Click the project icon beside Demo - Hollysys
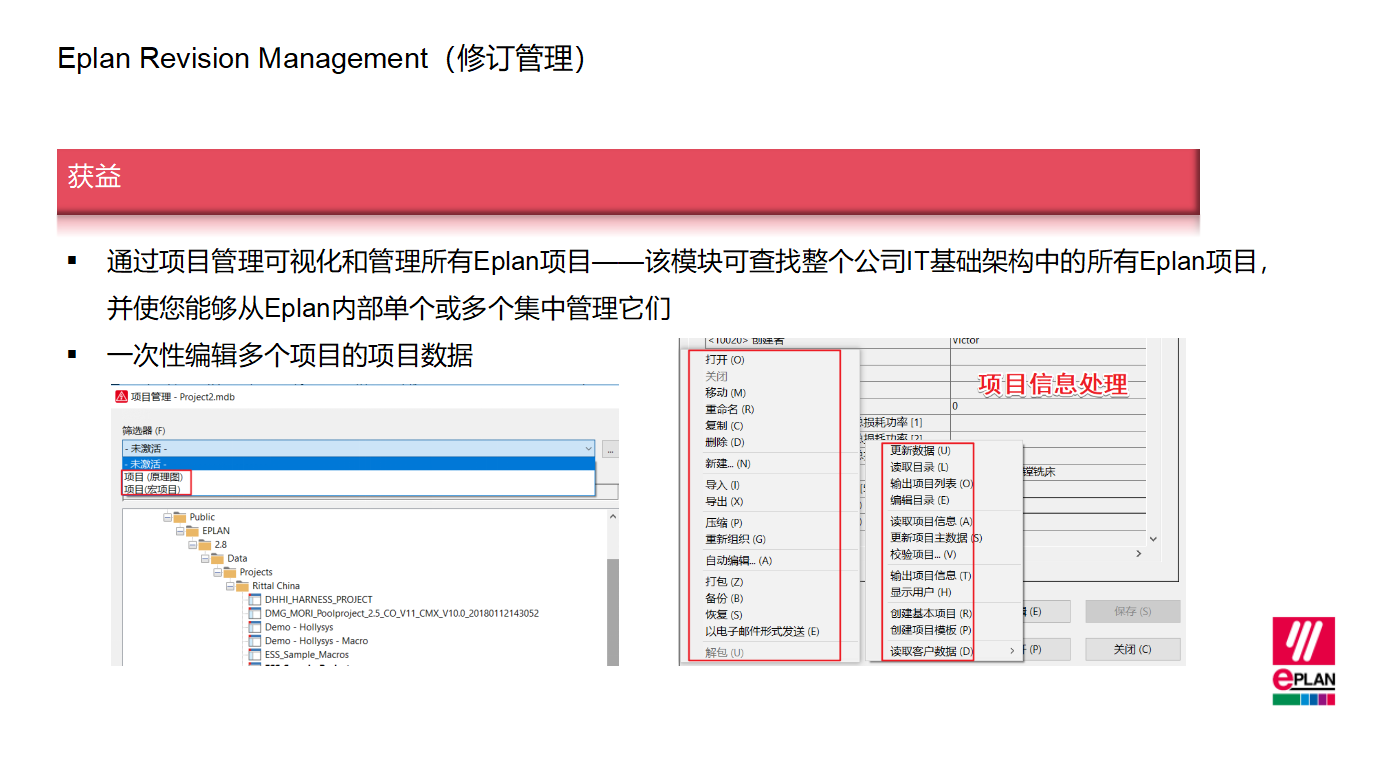The image size is (1392, 779). (x=255, y=627)
